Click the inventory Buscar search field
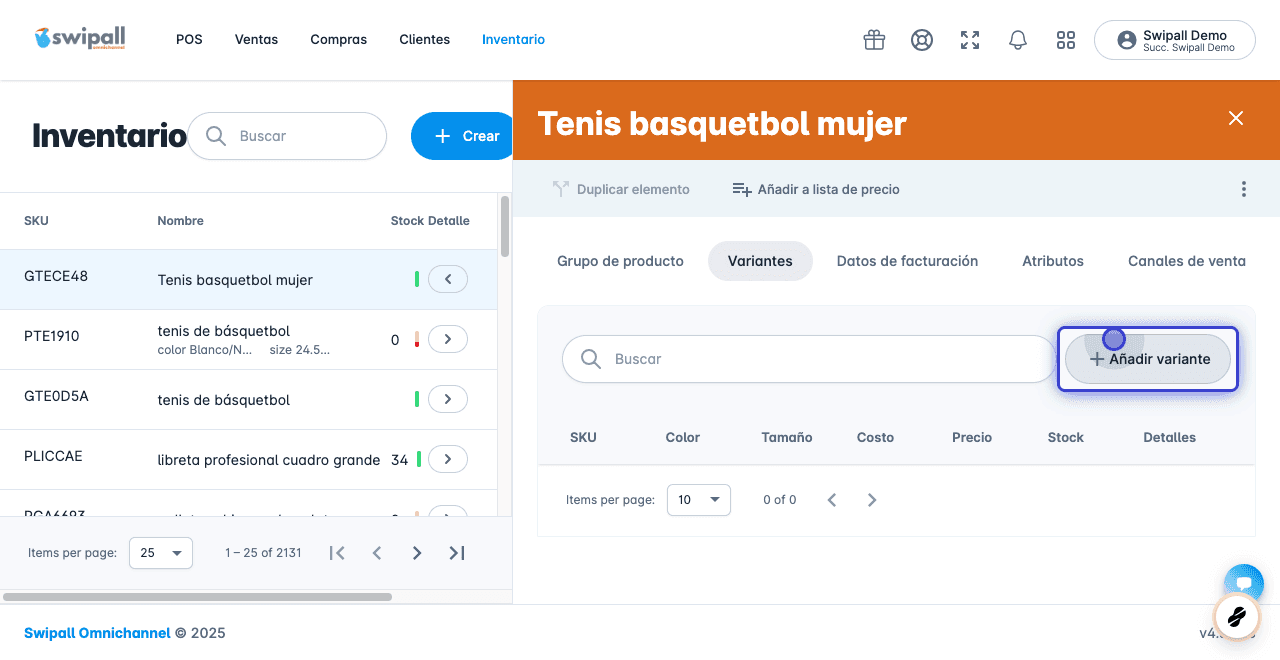This screenshot has height=660, width=1280. coord(287,136)
